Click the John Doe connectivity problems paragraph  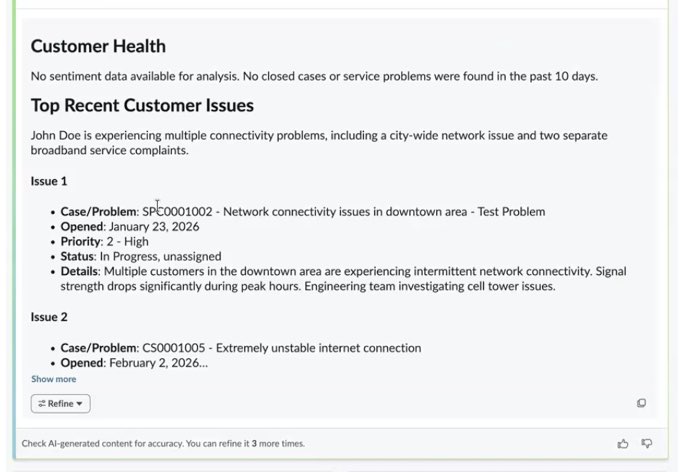[319, 143]
